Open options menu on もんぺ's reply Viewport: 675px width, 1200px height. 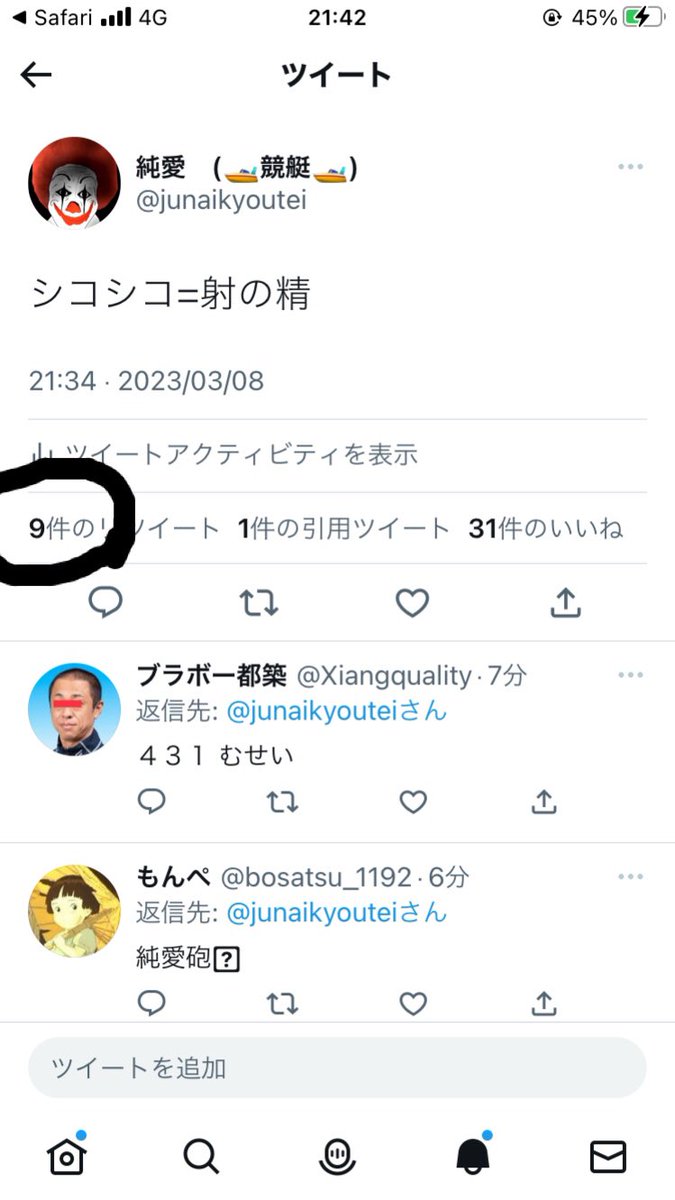pyautogui.click(x=630, y=877)
